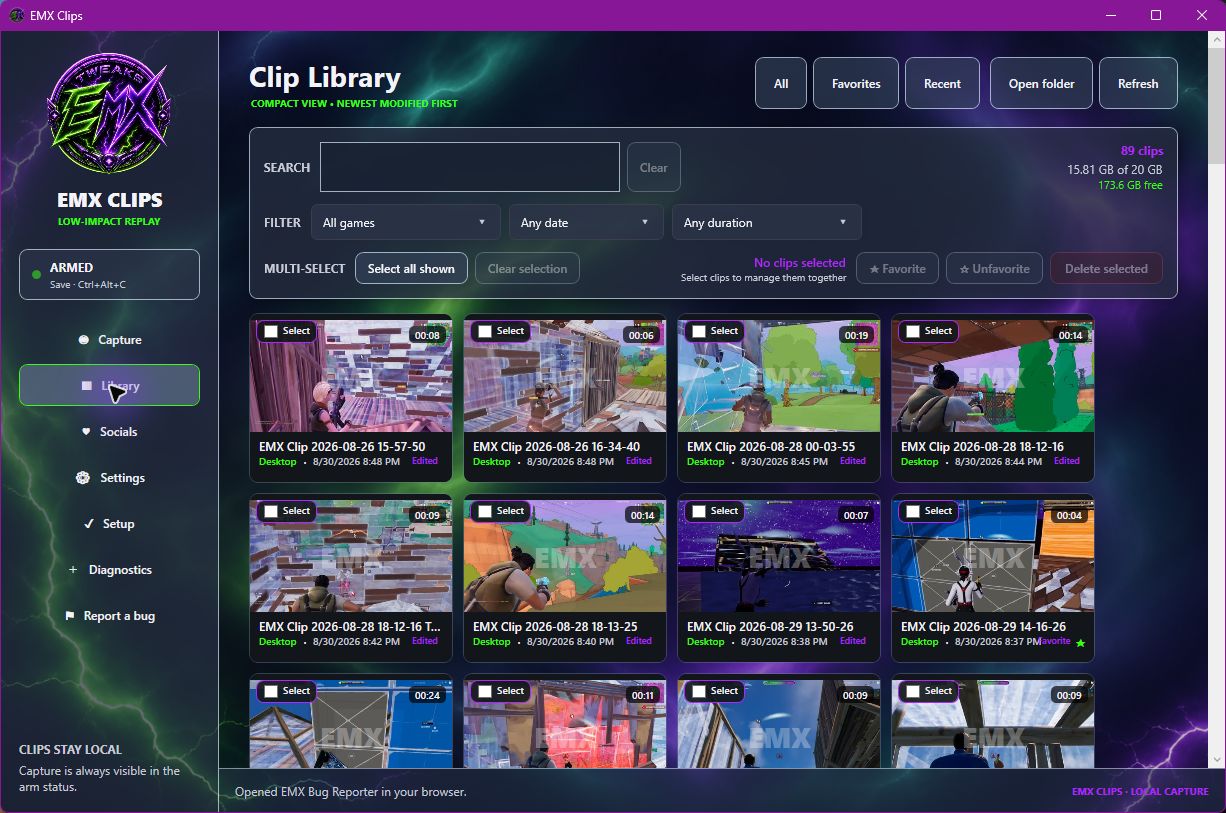Click the Socials heart icon

tap(86, 432)
